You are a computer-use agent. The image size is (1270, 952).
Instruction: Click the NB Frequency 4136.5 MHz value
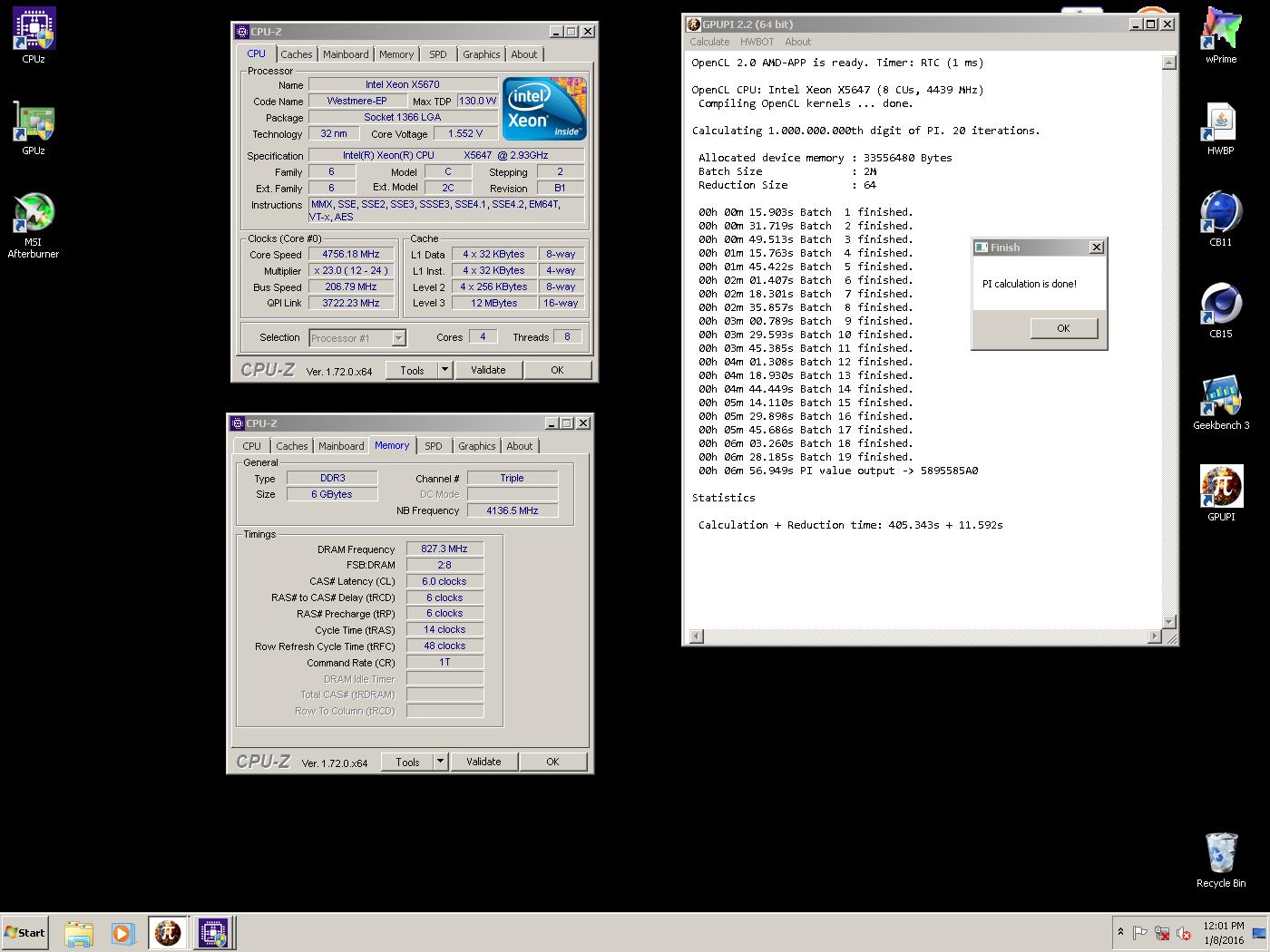pyautogui.click(x=512, y=510)
